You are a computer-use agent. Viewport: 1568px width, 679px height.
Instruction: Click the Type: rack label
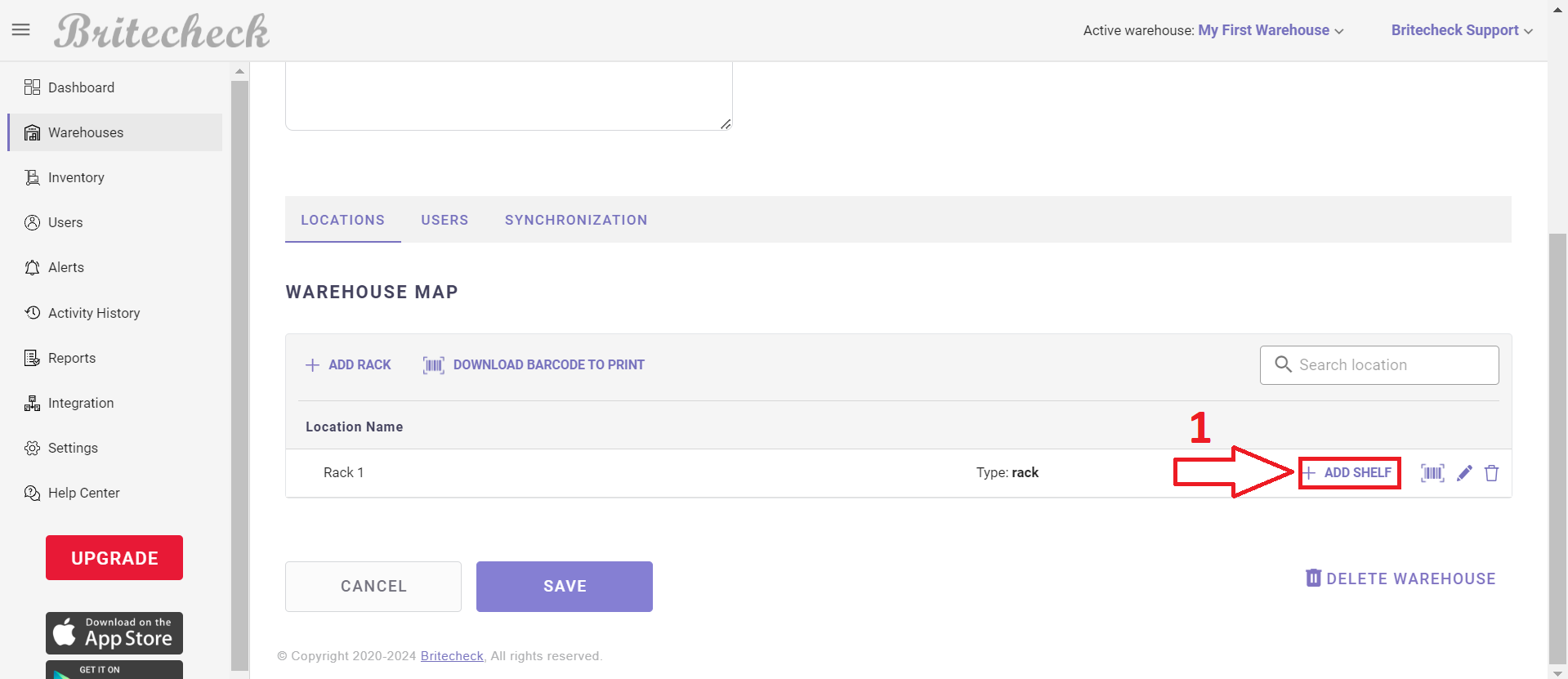click(1007, 473)
